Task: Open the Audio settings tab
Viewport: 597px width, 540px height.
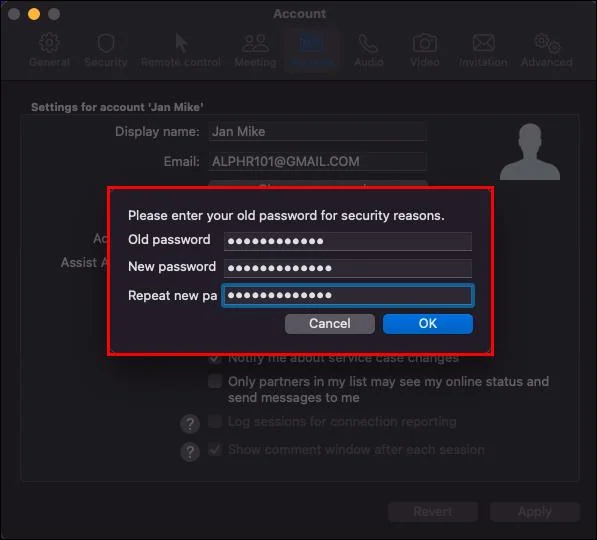Action: [x=368, y=50]
